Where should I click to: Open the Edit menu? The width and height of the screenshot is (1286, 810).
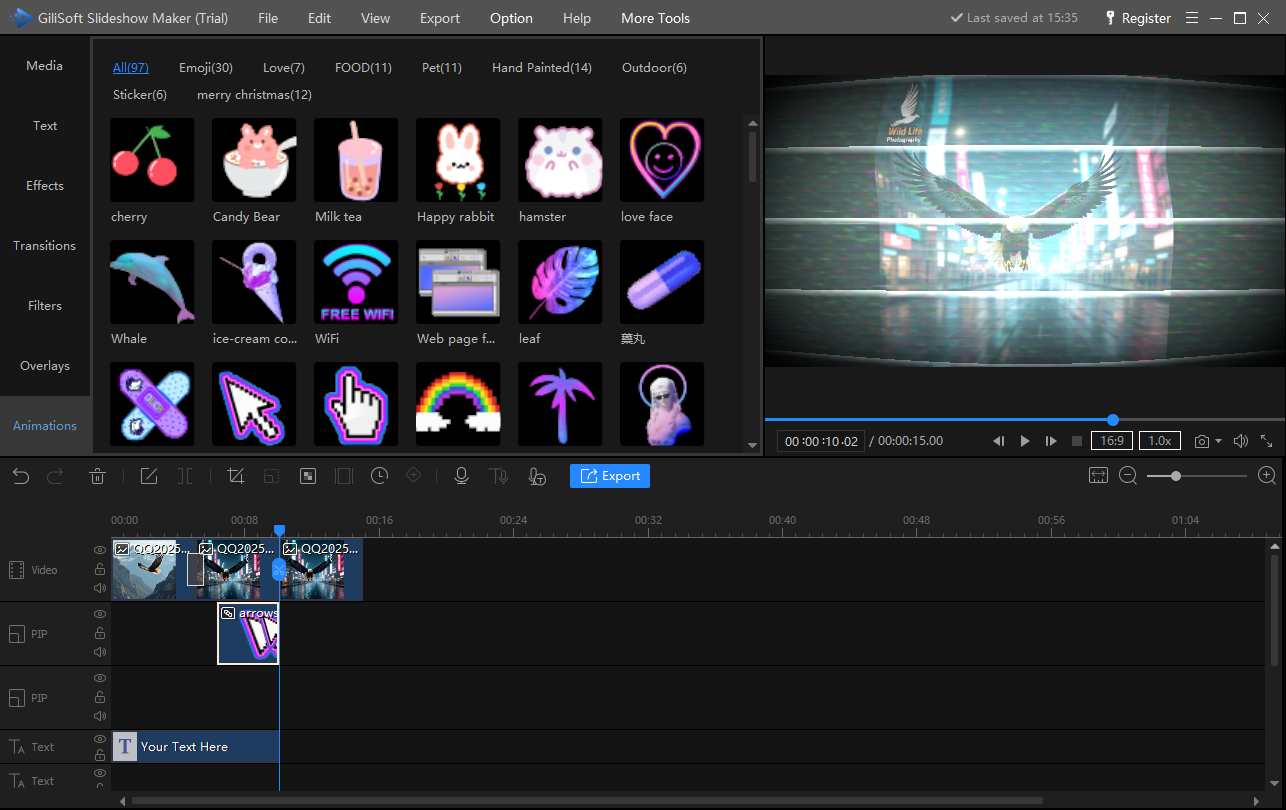320,18
